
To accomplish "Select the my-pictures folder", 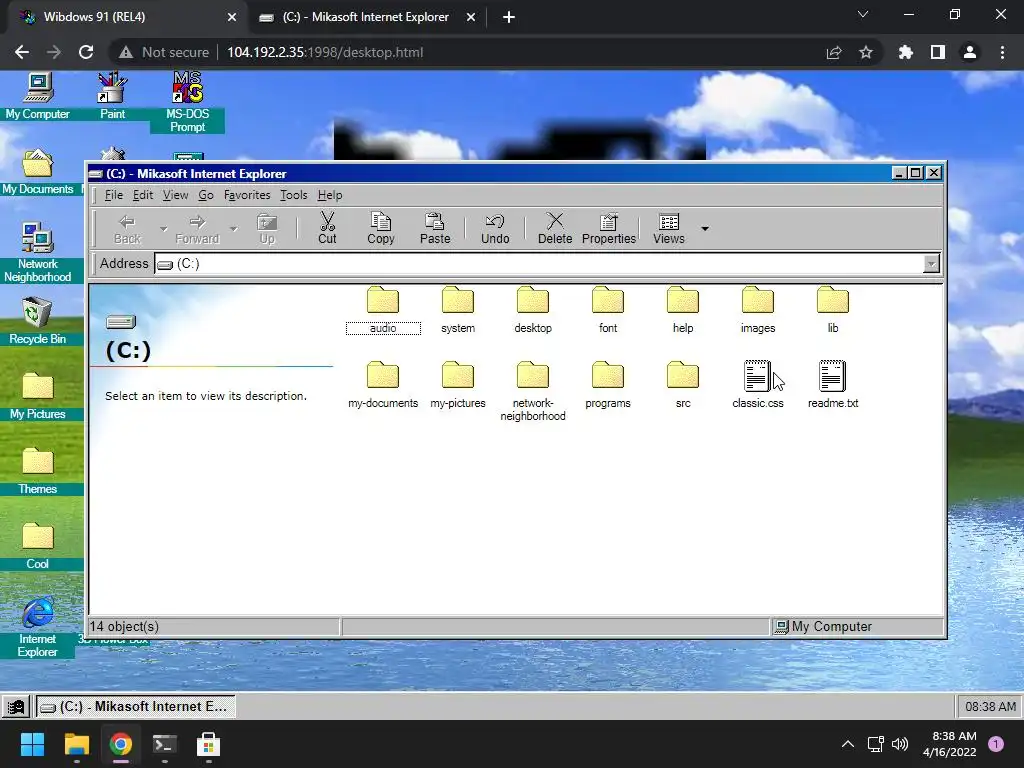I will (458, 385).
